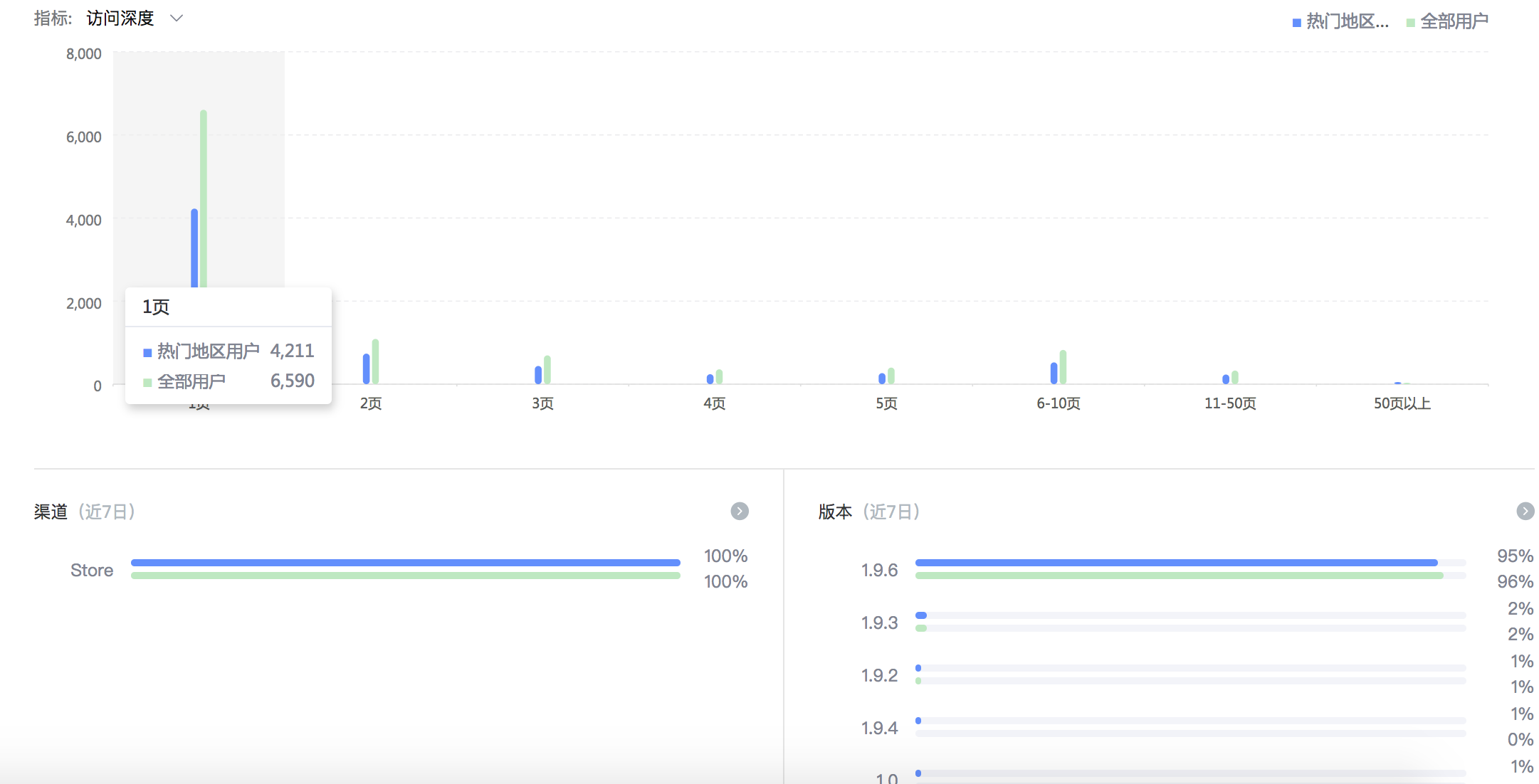The image size is (1539, 784).
Task: Click the 版本 section heading
Action: (835, 512)
